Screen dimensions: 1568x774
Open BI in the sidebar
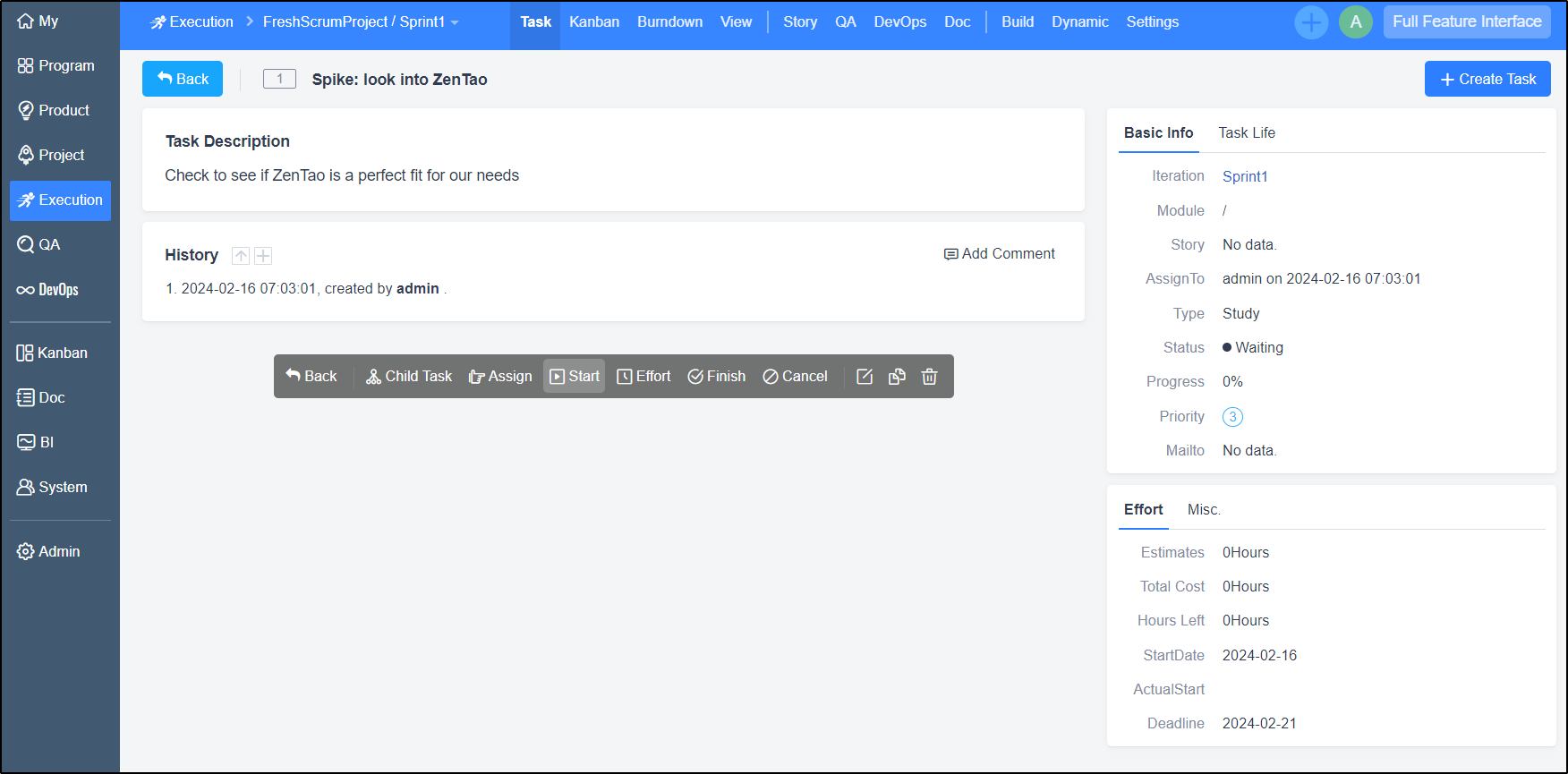(36, 442)
